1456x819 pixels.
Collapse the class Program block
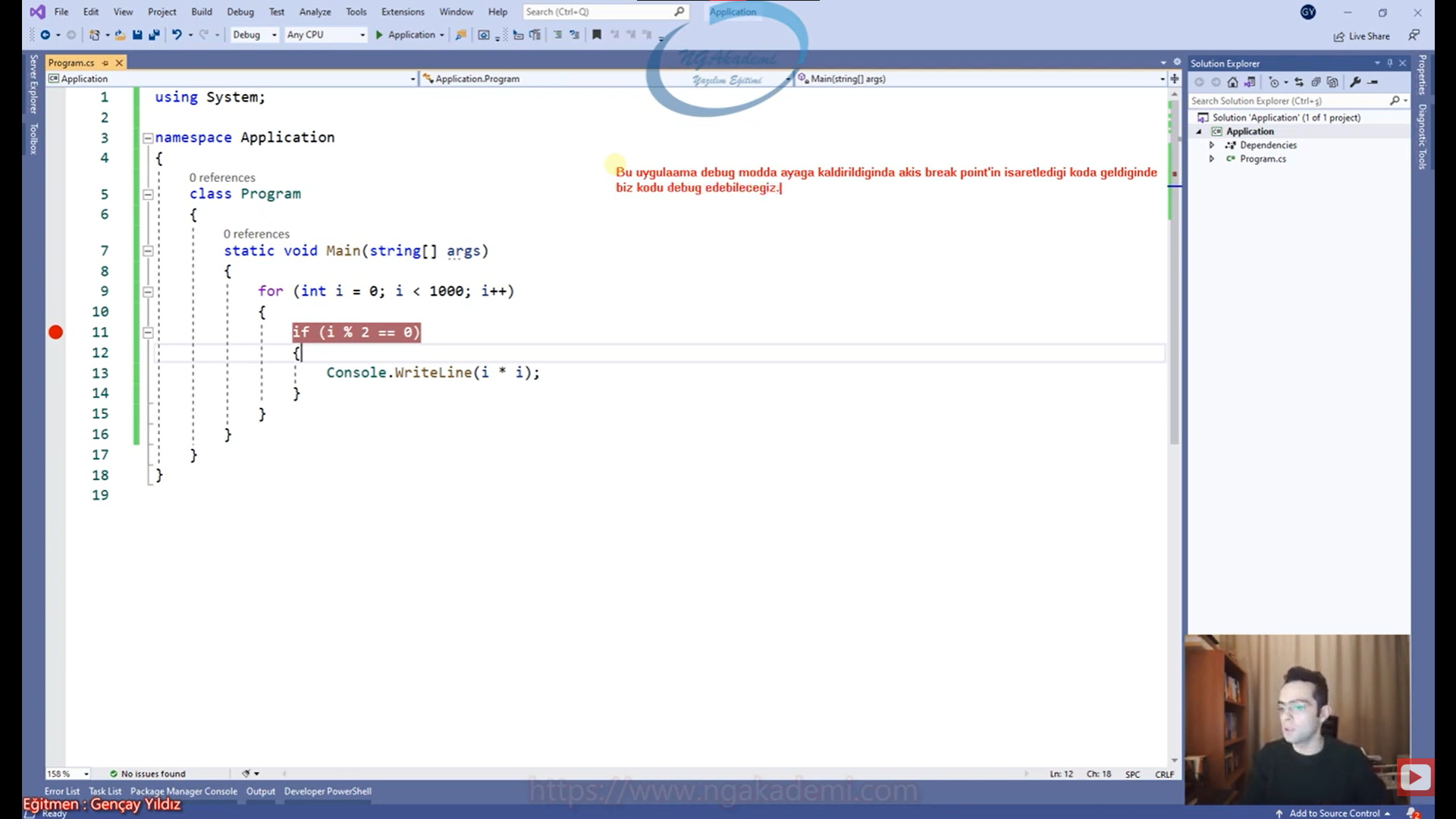[148, 195]
